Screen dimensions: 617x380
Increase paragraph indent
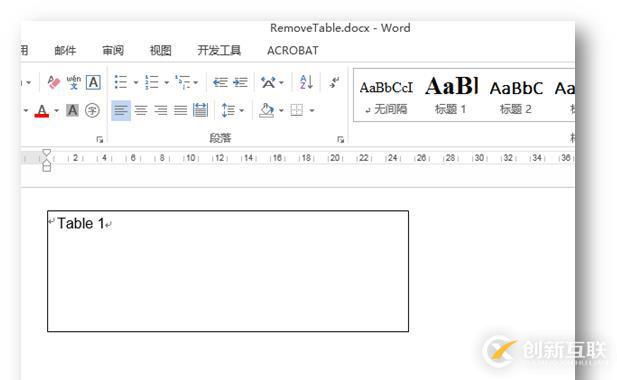240,83
